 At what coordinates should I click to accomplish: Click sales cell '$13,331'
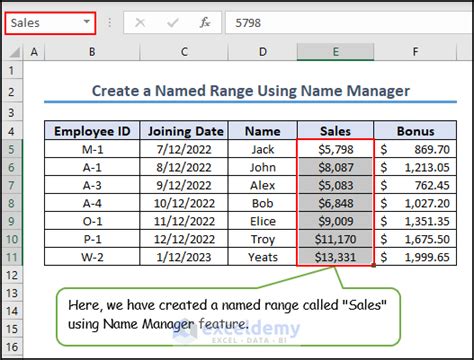point(335,257)
